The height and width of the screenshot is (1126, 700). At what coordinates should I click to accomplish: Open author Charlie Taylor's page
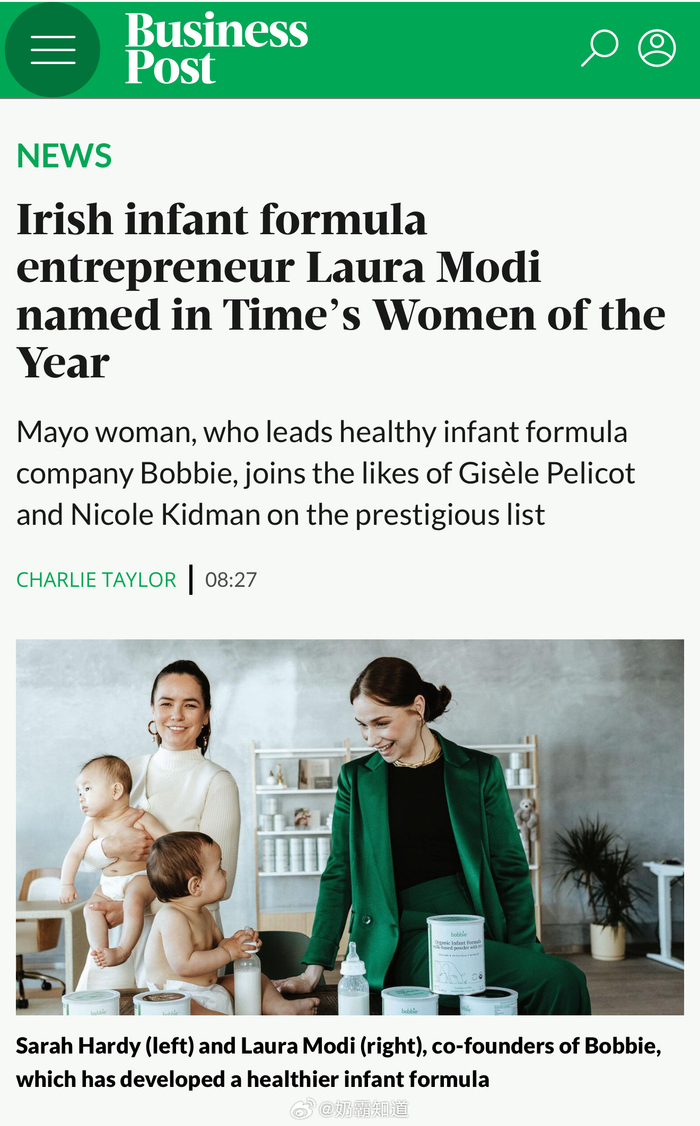click(x=96, y=579)
